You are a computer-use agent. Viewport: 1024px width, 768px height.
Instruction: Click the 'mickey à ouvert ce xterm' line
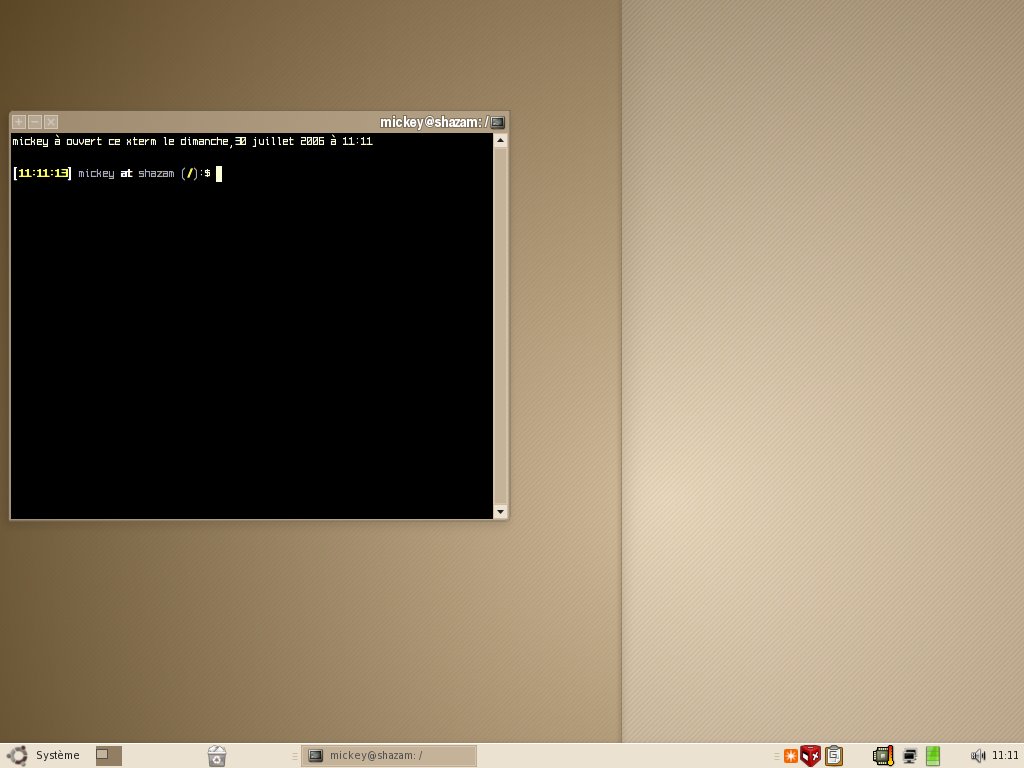tap(193, 141)
